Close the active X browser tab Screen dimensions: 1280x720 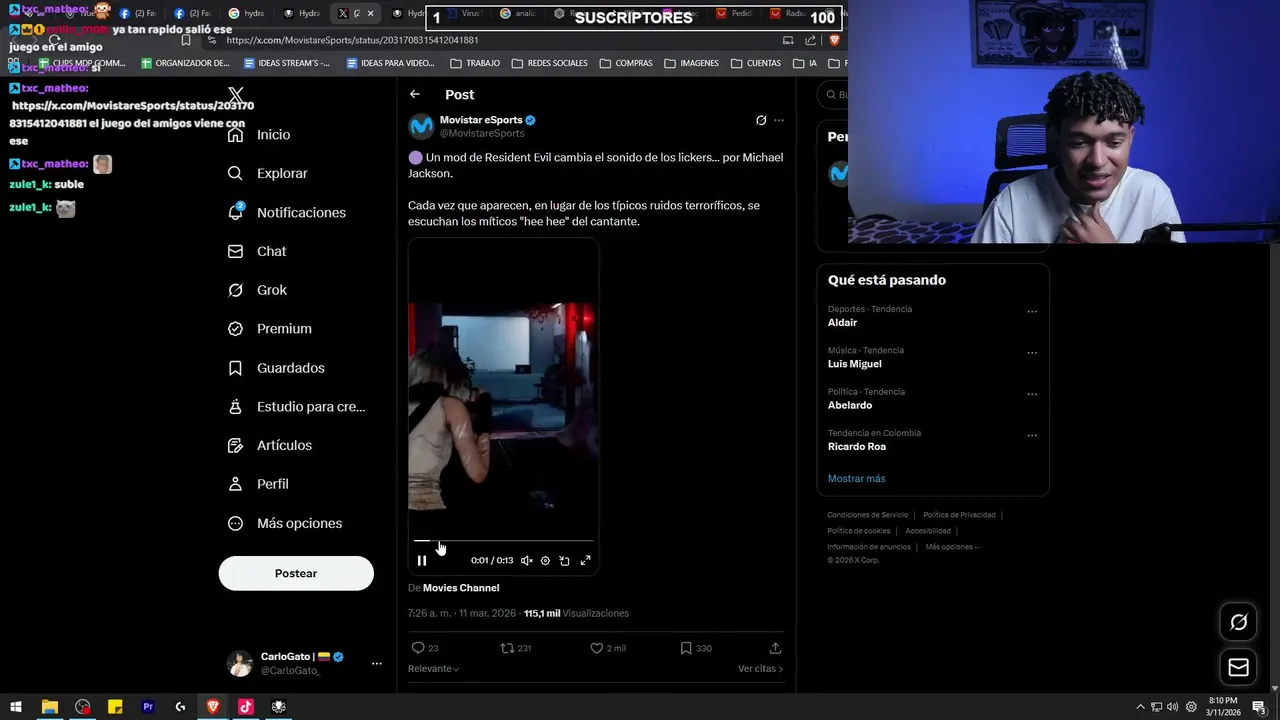tap(370, 14)
